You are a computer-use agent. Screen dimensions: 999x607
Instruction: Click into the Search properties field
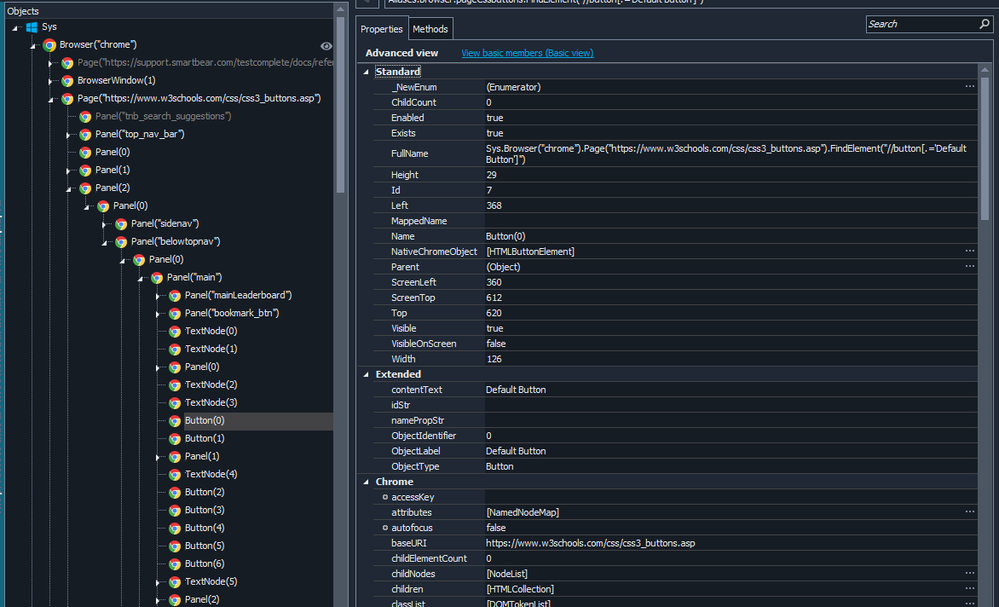918,24
